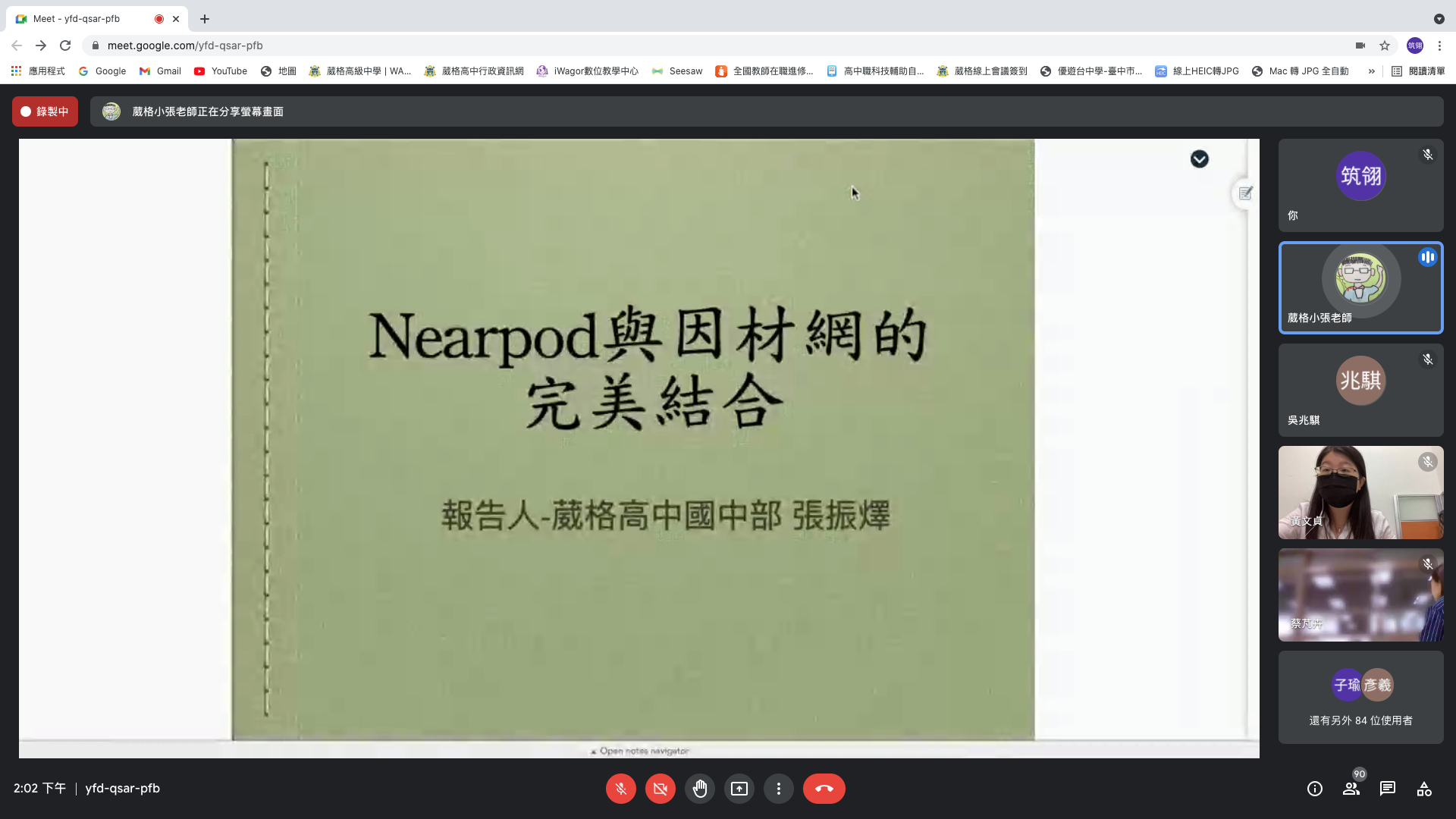
Task: Show the participants list icon
Action: tap(1351, 789)
